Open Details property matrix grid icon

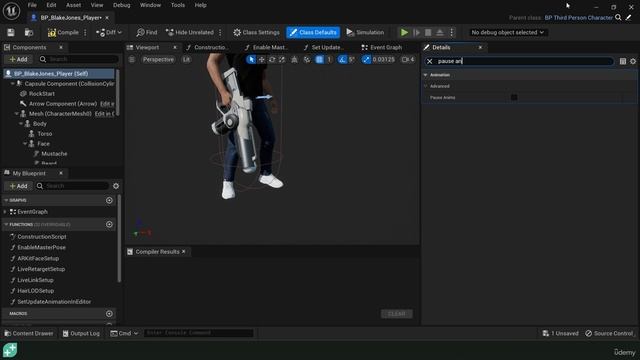(622, 61)
